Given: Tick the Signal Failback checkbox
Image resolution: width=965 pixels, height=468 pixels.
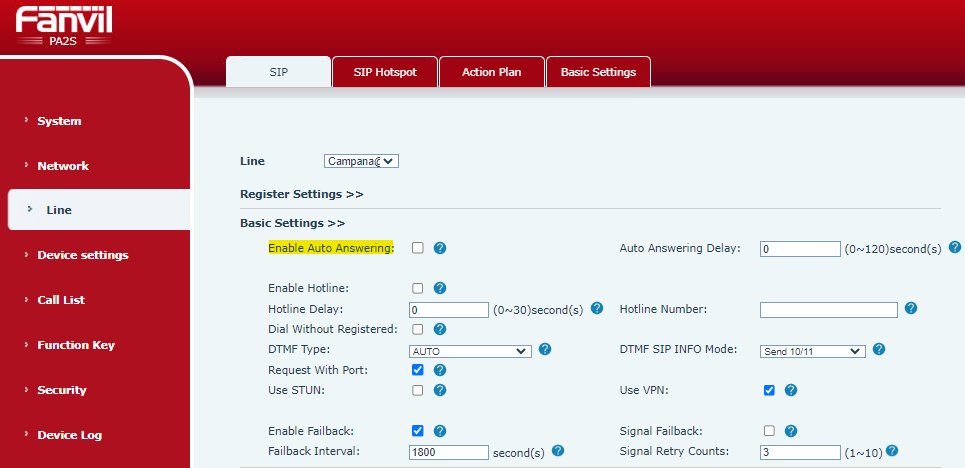Looking at the screenshot, I should pos(769,431).
